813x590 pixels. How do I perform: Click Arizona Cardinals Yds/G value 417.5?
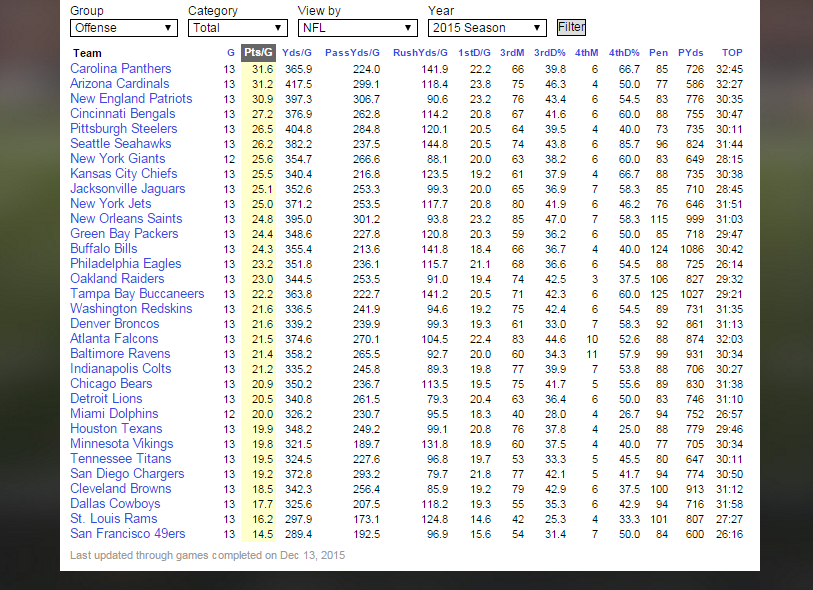(x=298, y=85)
